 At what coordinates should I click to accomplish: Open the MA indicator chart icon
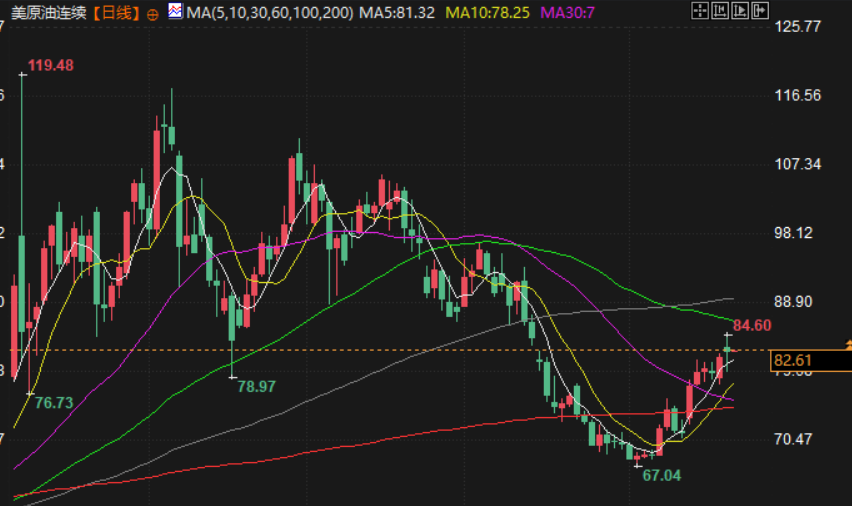point(176,10)
